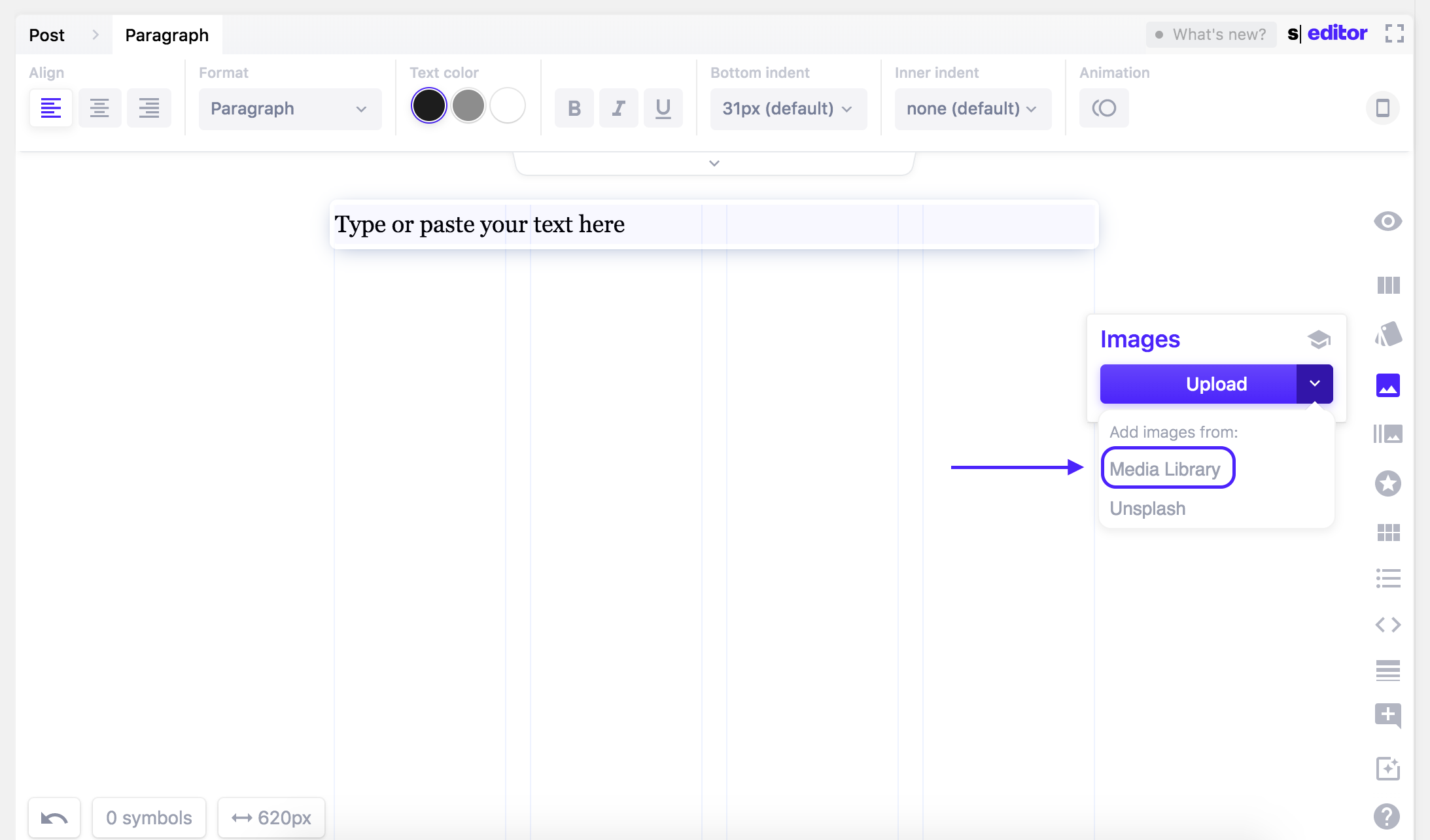
Task: Toggle bold text formatting
Action: [574, 108]
